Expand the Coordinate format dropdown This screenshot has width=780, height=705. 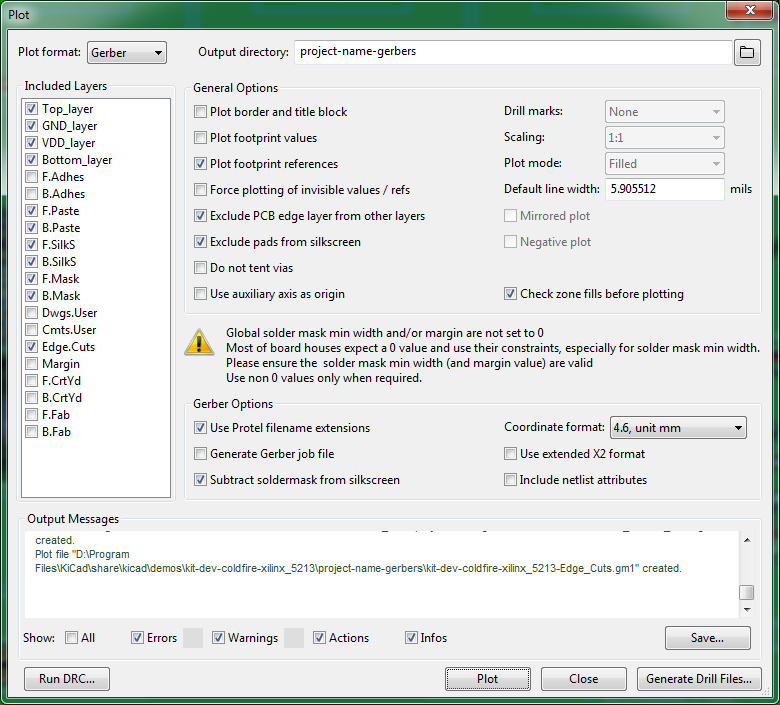[x=677, y=428]
